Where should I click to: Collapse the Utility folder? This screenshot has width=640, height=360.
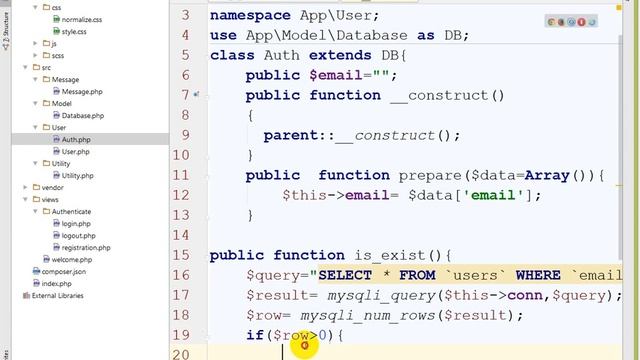pos(36,163)
